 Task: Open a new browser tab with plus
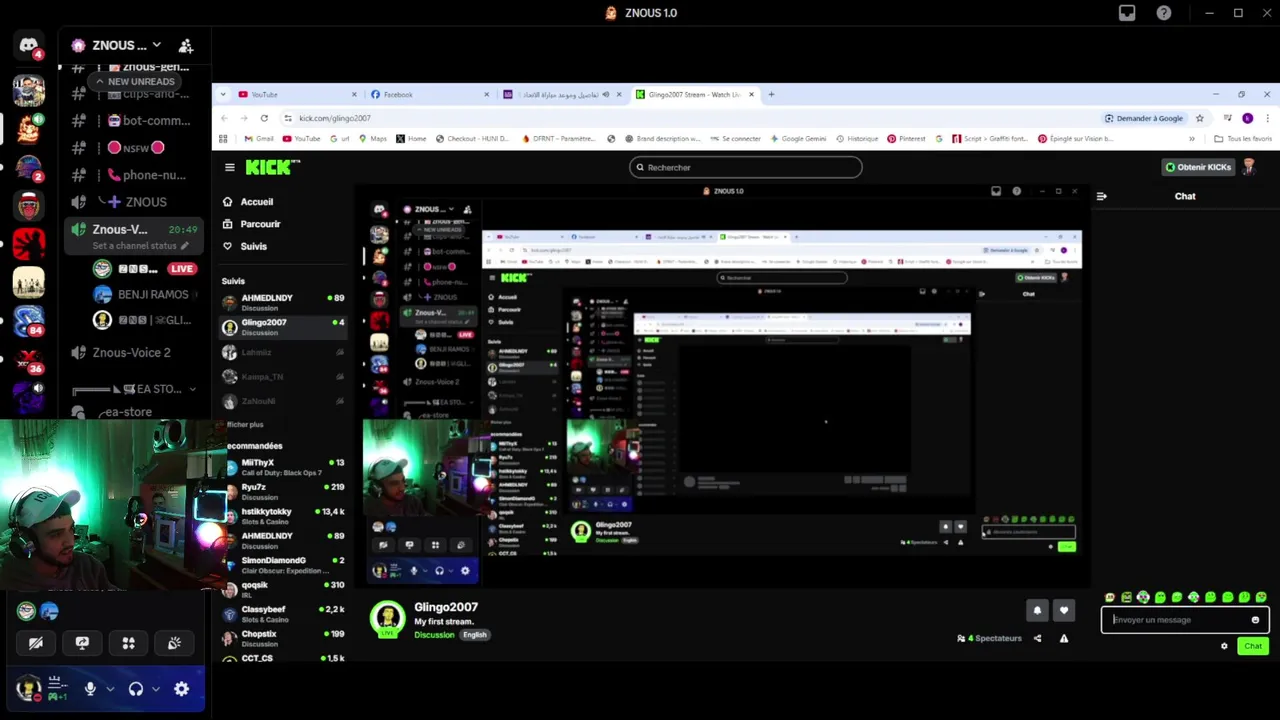coord(771,94)
